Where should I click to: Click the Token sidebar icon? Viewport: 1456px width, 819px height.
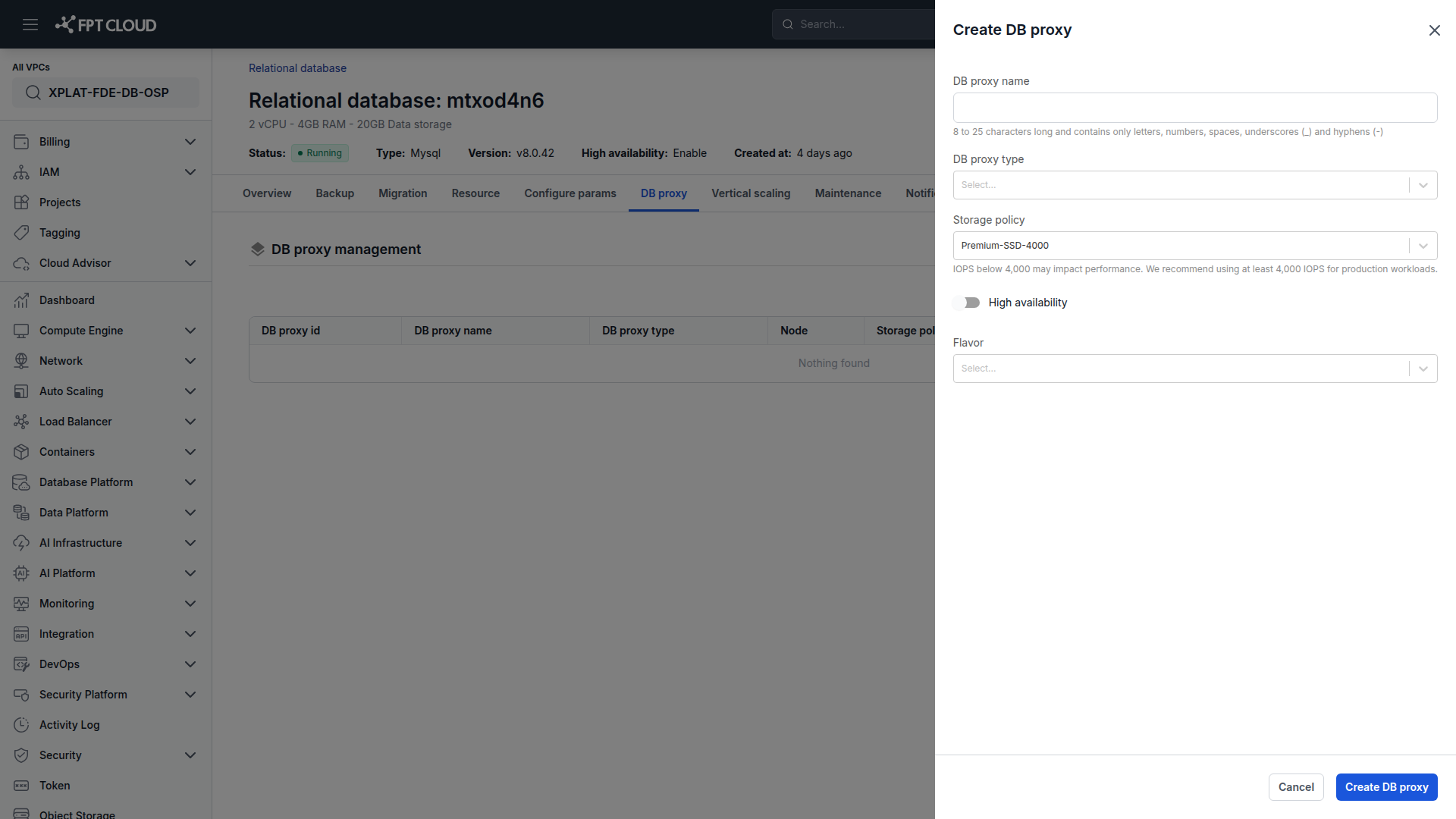point(21,786)
